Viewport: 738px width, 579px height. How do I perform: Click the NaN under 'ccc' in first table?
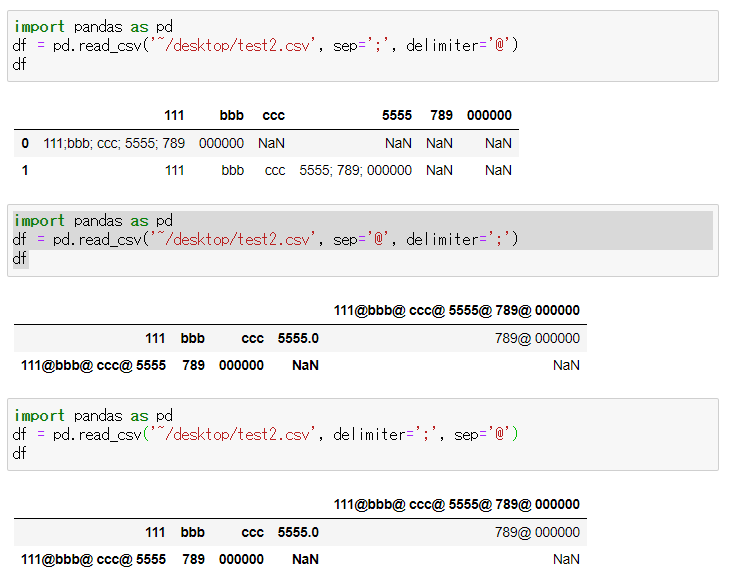tap(271, 144)
